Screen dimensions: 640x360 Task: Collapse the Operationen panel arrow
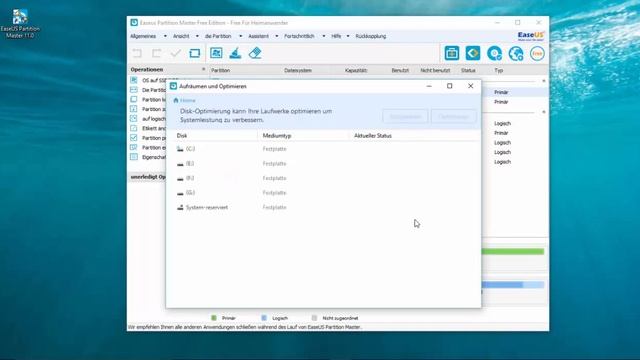(x=203, y=69)
